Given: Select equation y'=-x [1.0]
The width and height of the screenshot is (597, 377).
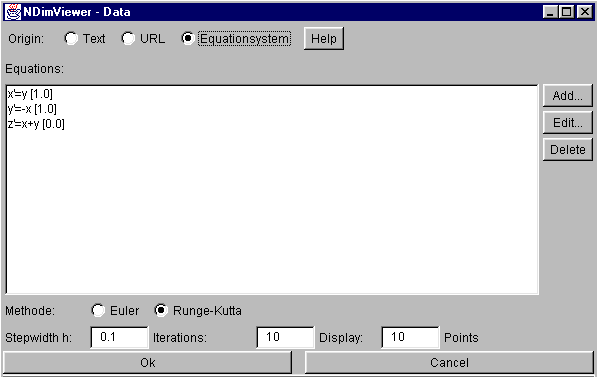Looking at the screenshot, I should (32, 109).
